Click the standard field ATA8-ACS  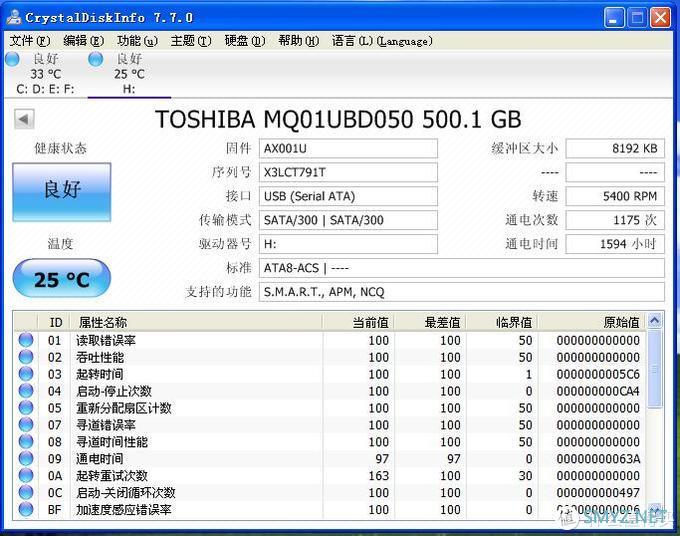point(462,268)
